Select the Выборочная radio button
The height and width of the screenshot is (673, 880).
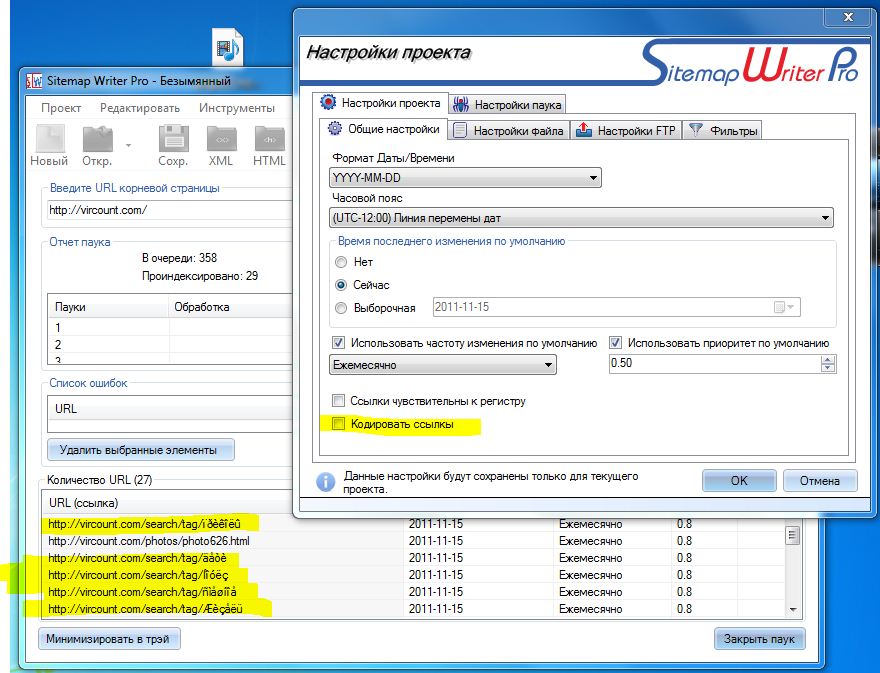point(341,308)
